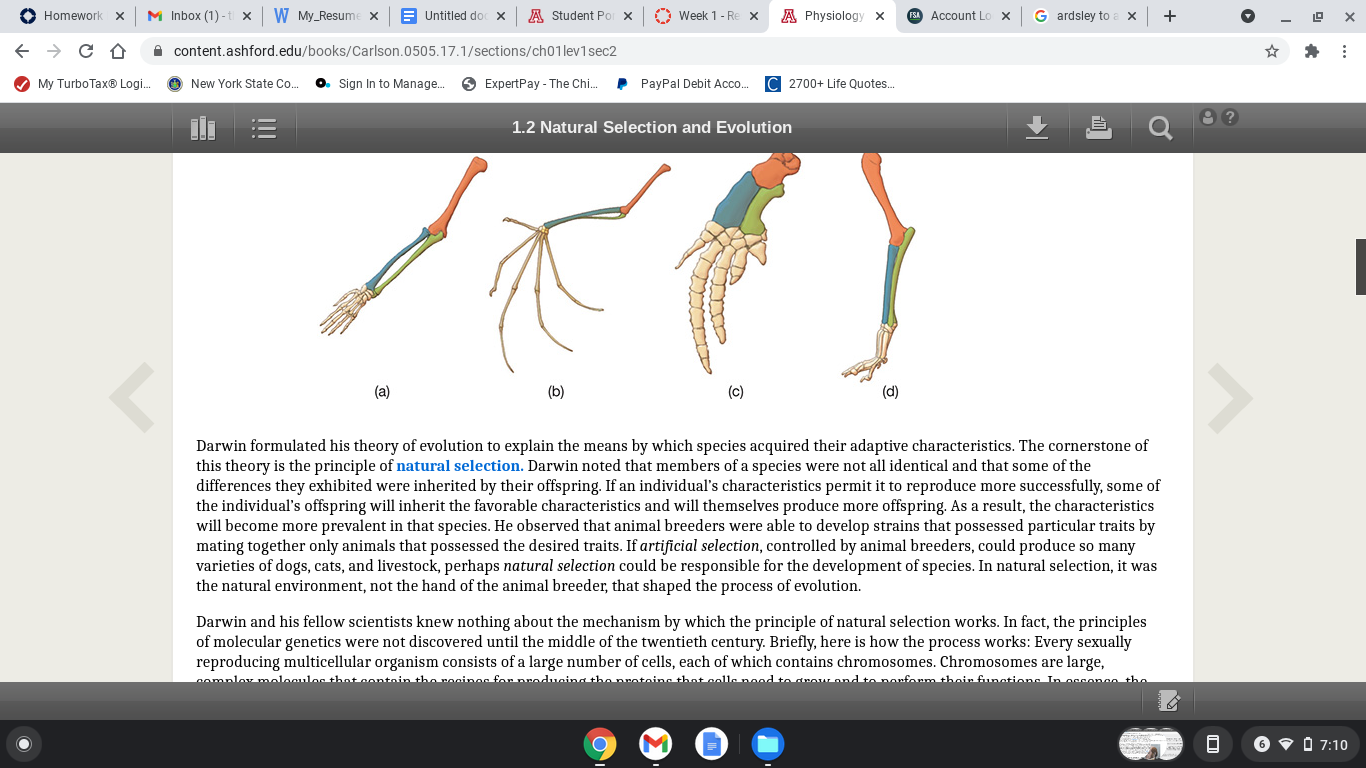Reload the current page

pos(86,51)
